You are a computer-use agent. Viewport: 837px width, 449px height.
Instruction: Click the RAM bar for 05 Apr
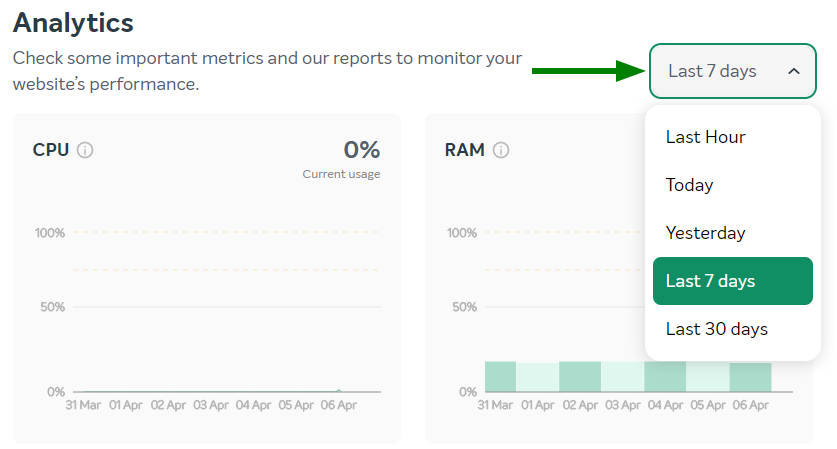coord(707,378)
